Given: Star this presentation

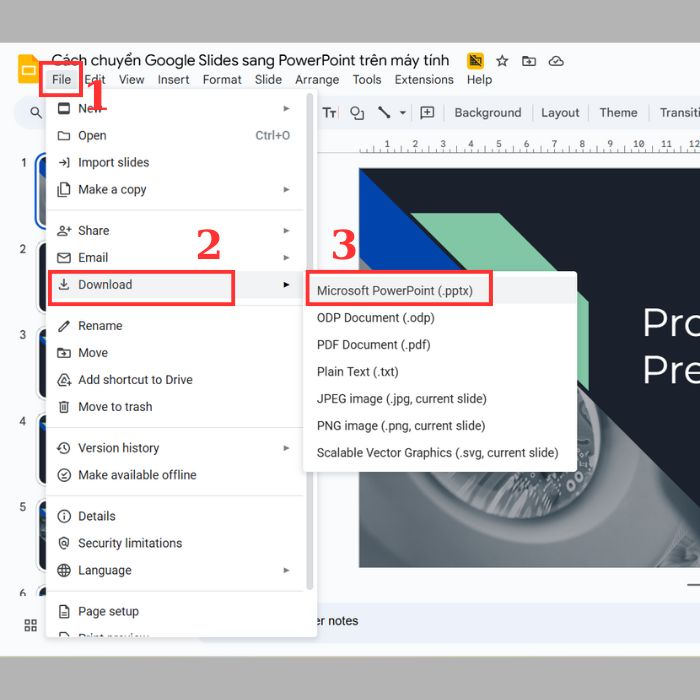Looking at the screenshot, I should click(x=502, y=61).
